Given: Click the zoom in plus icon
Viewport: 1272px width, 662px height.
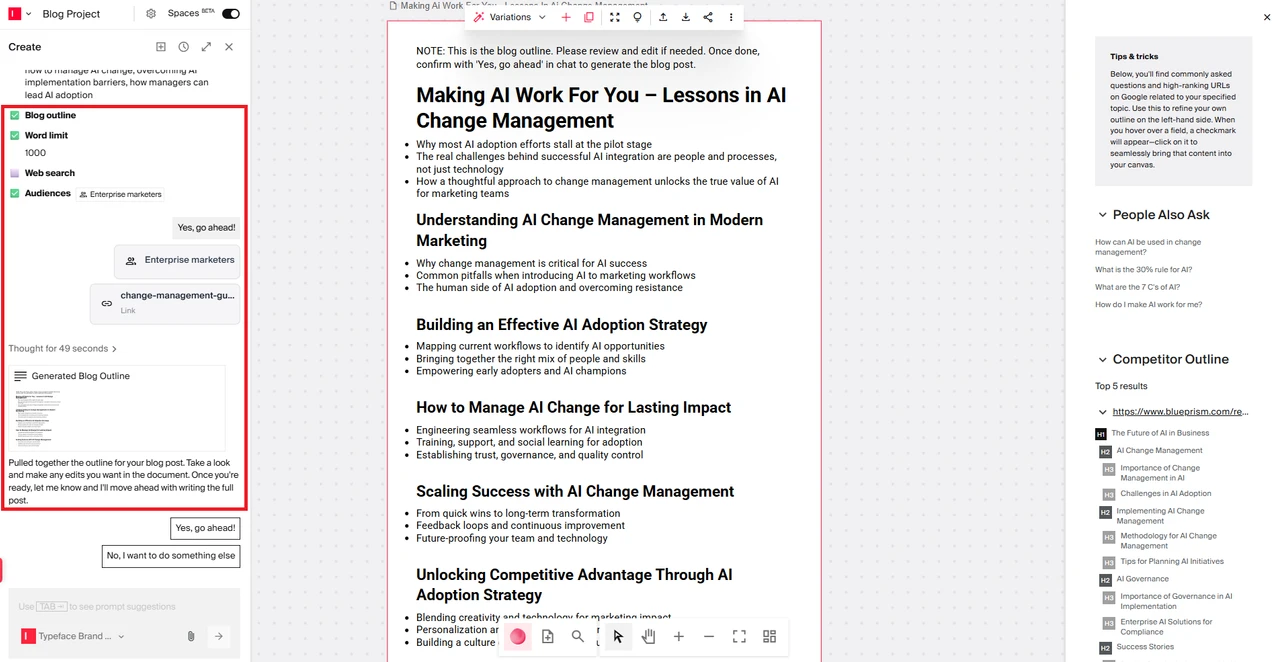Looking at the screenshot, I should (679, 636).
